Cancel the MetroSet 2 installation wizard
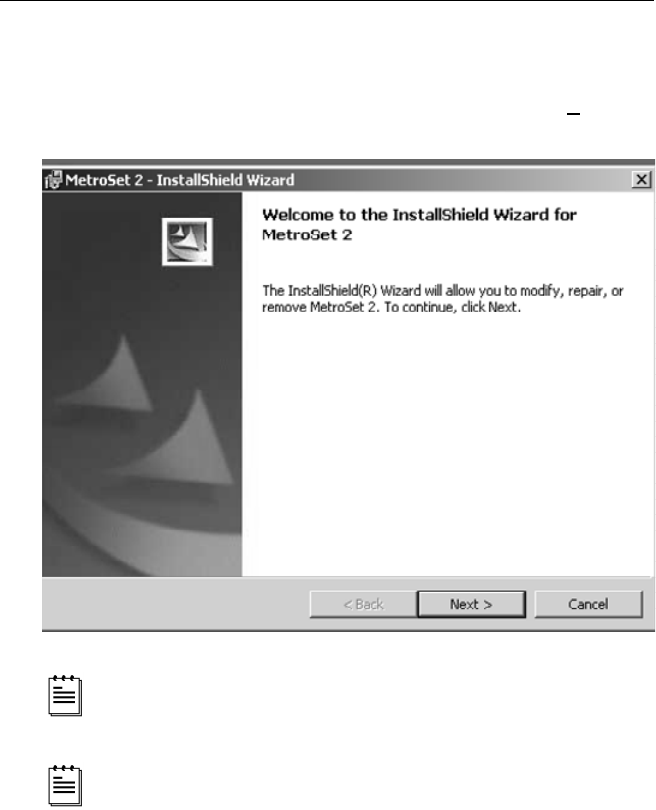The height and width of the screenshot is (810, 656). coord(588,604)
